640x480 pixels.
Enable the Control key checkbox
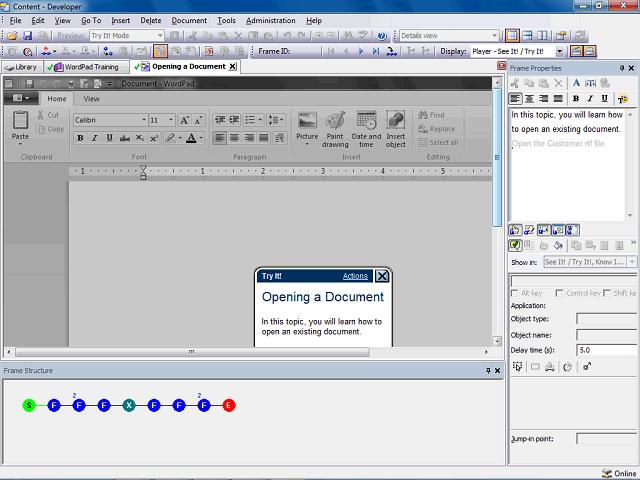coord(560,293)
